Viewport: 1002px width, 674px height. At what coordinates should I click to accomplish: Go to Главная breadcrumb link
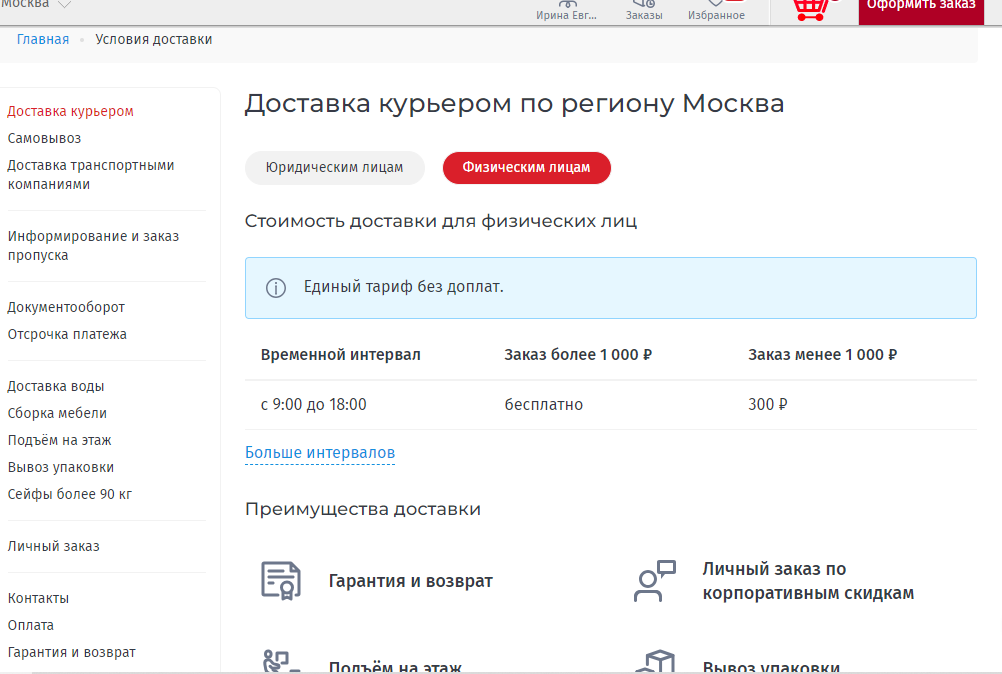click(43, 39)
